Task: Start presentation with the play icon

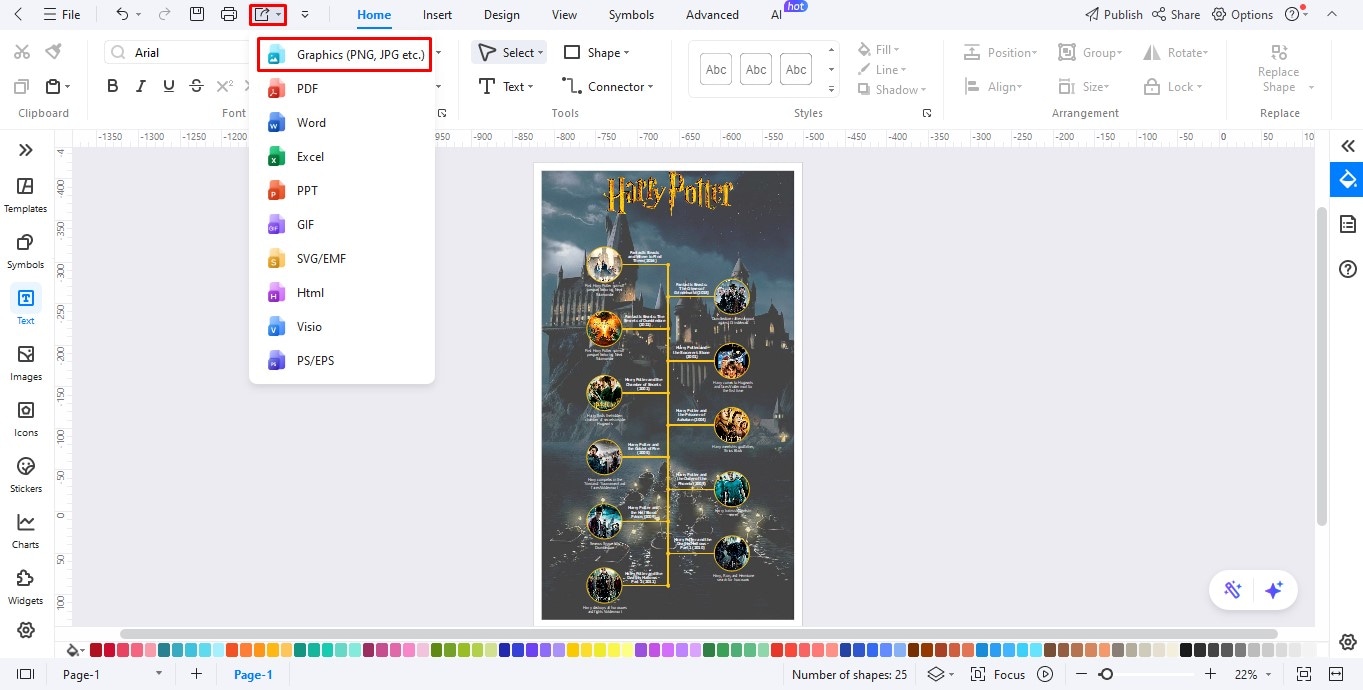Action: pyautogui.click(x=1046, y=674)
